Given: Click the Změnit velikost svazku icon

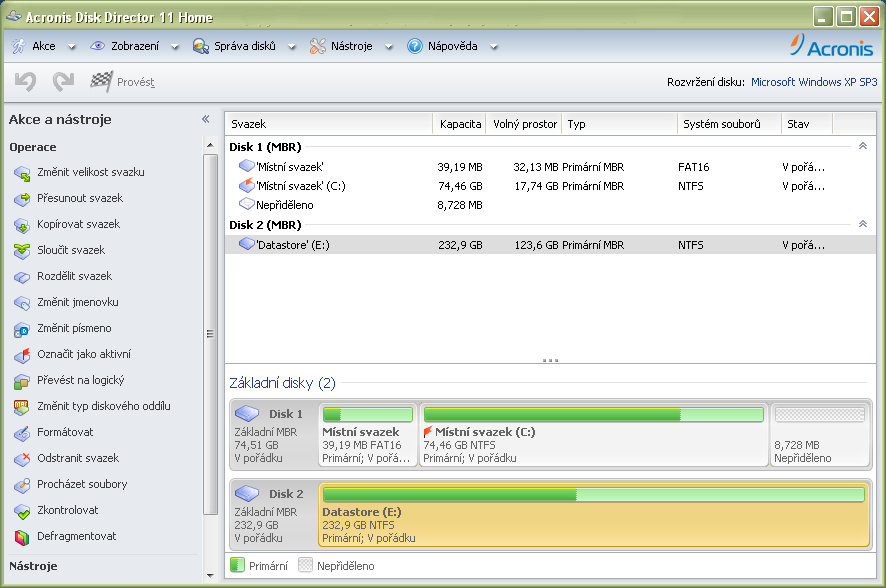Looking at the screenshot, I should (22, 173).
